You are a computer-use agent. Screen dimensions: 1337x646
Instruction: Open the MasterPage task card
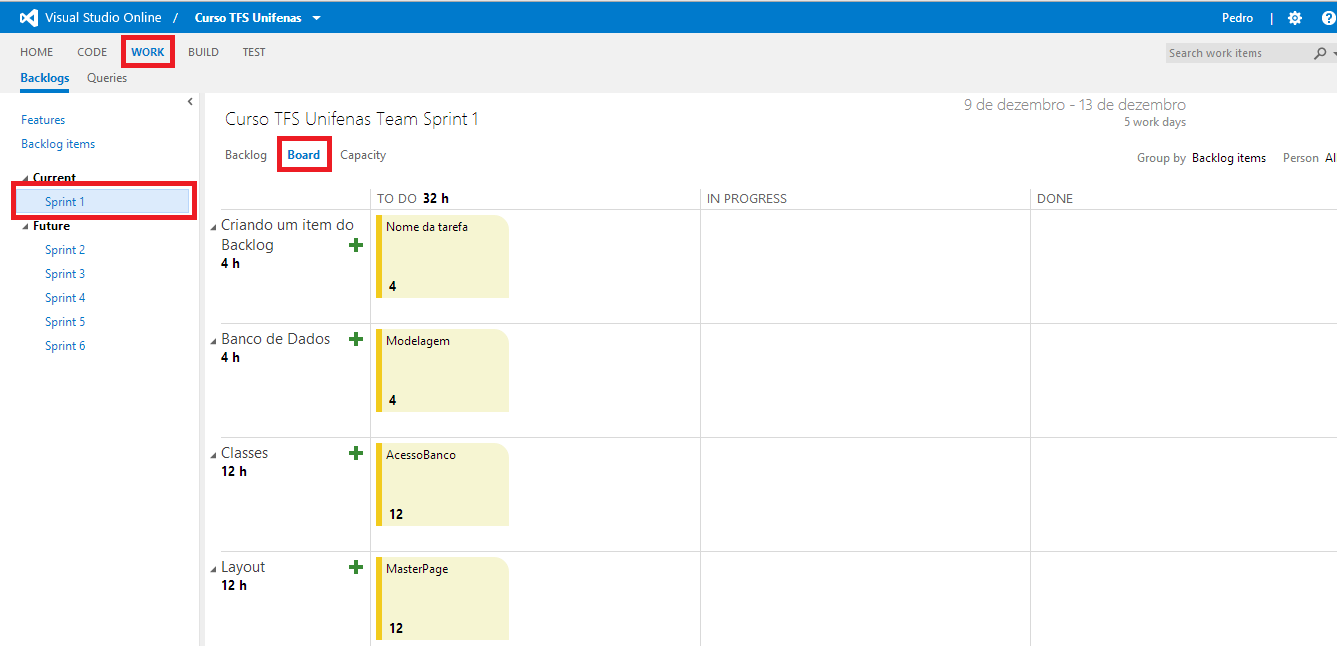442,598
